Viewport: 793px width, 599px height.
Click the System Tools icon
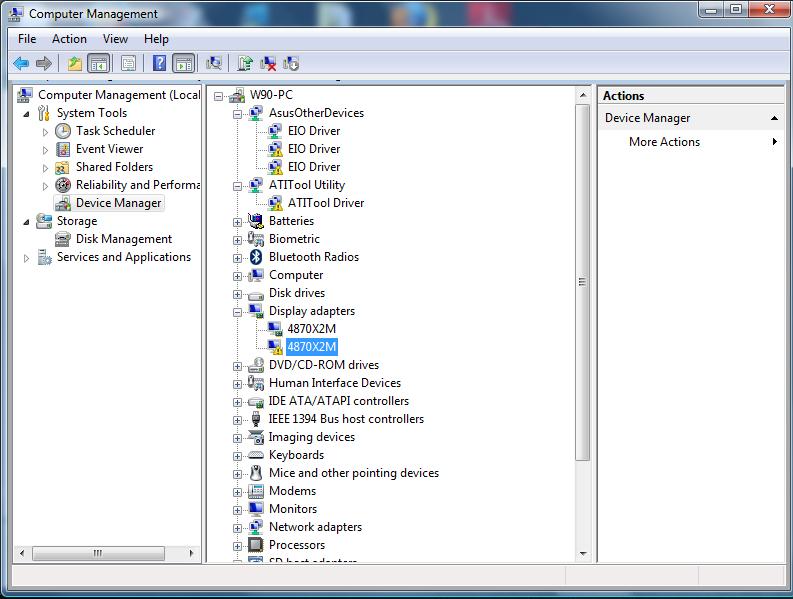tap(44, 113)
